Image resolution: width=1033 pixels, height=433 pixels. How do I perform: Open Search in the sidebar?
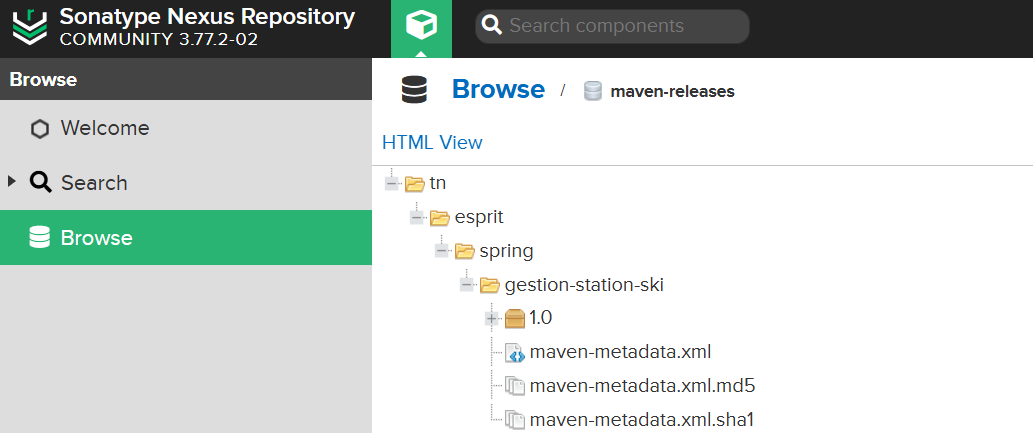coord(186,183)
